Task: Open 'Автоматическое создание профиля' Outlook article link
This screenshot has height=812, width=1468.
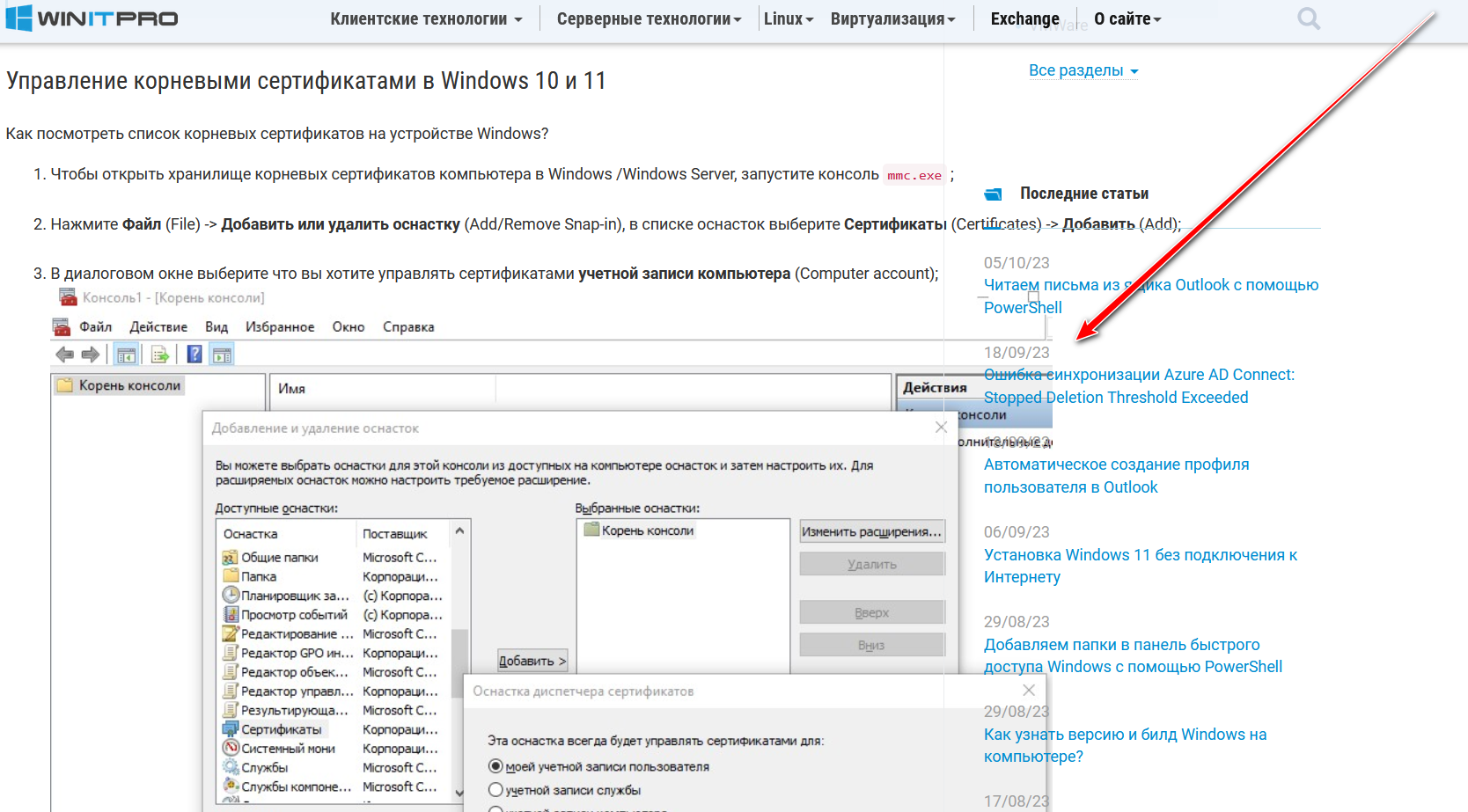Action: click(1116, 476)
